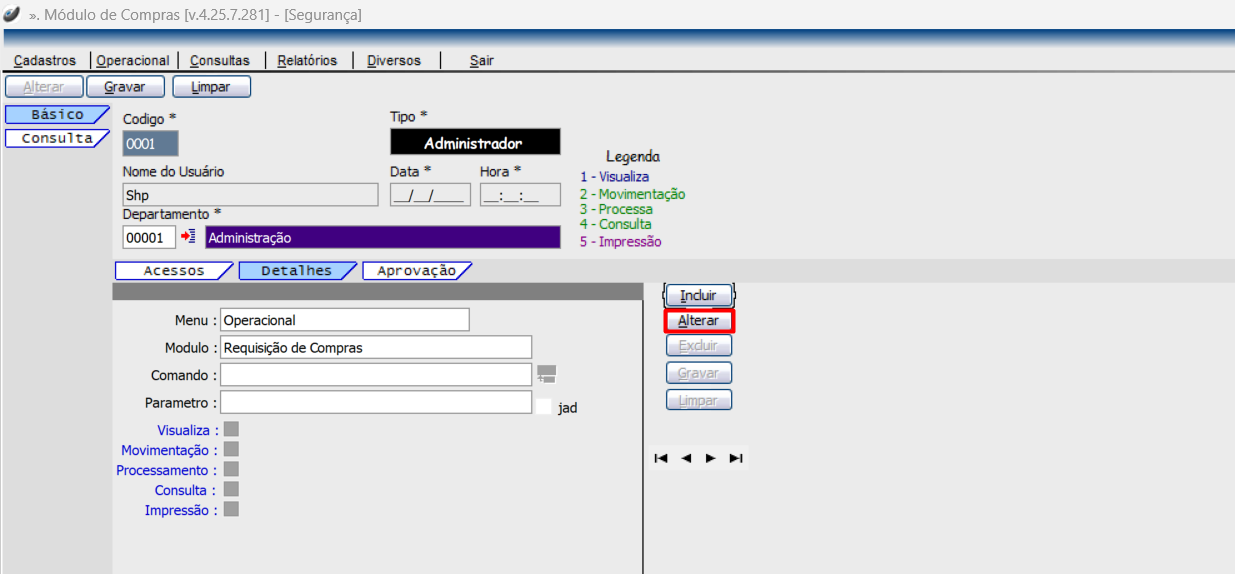The width and height of the screenshot is (1235, 574).
Task: Switch to the Aprovação tab
Action: (416, 271)
